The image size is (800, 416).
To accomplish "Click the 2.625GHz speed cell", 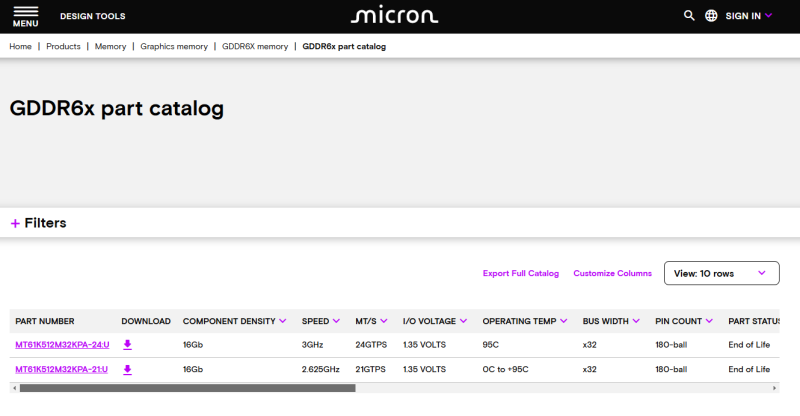I will click(320, 370).
